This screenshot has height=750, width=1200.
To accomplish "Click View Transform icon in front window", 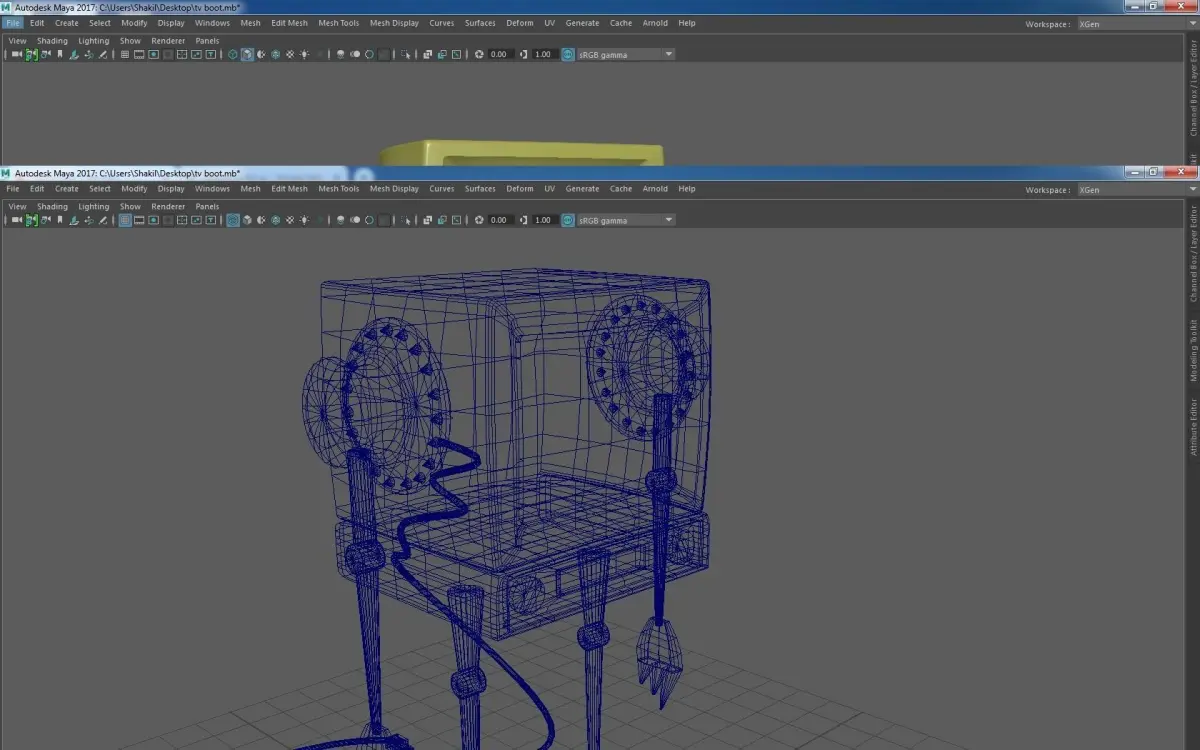I will coord(568,220).
